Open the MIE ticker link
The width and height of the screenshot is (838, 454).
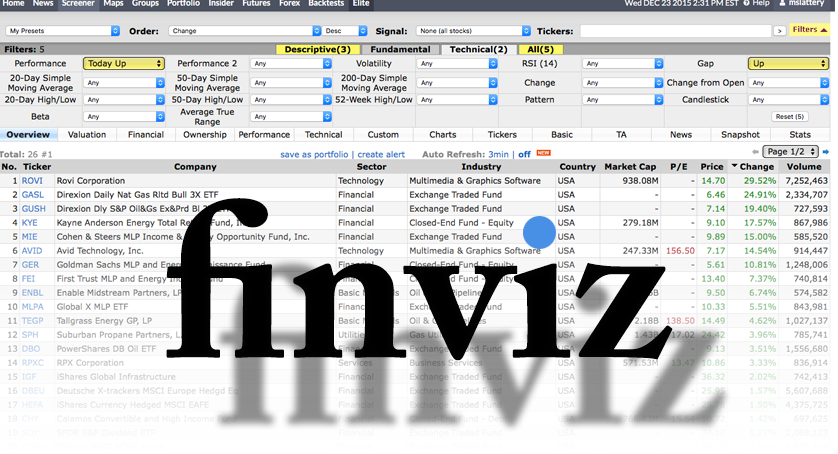click(29, 236)
